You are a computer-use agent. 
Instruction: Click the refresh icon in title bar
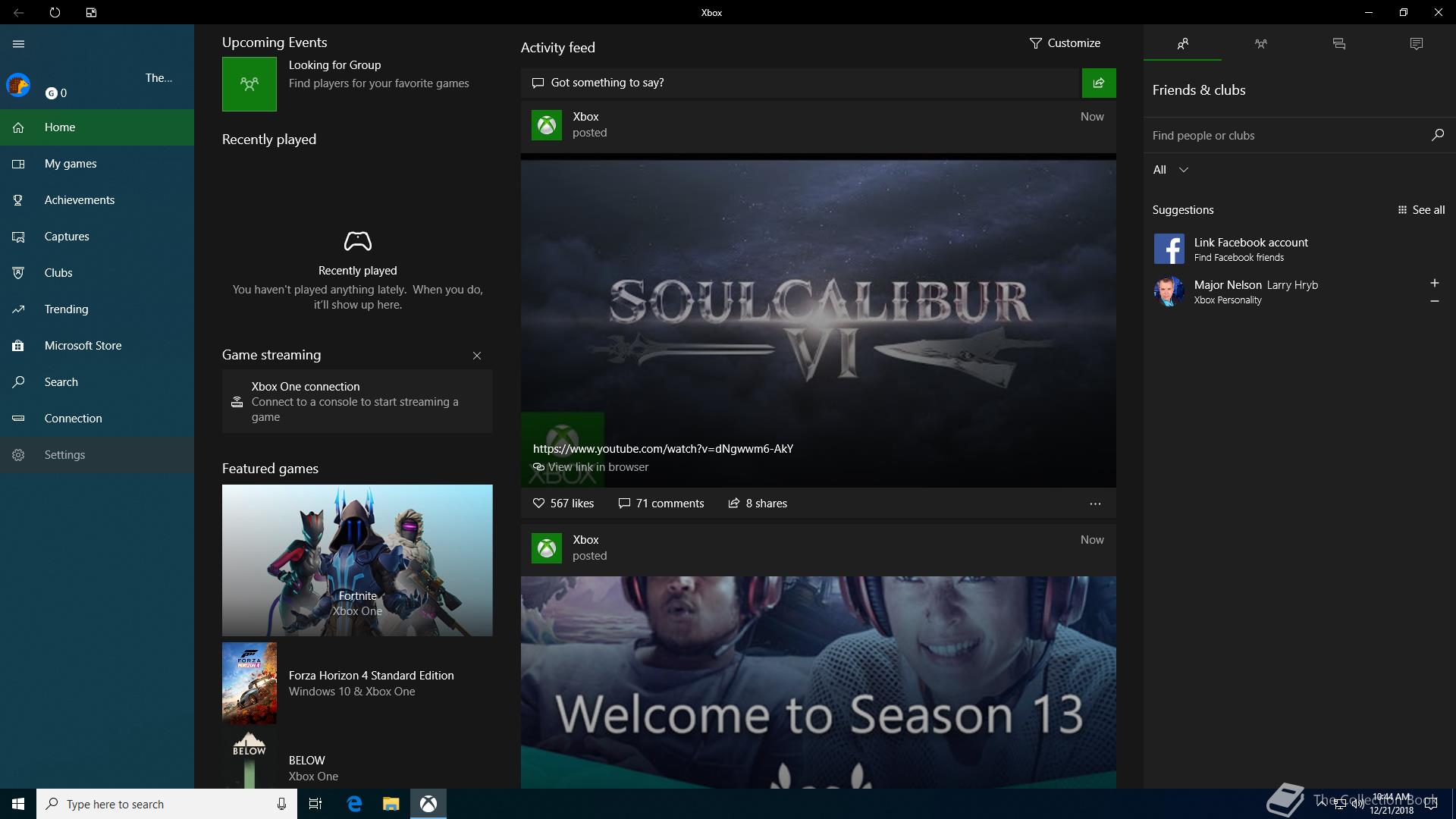tap(55, 12)
